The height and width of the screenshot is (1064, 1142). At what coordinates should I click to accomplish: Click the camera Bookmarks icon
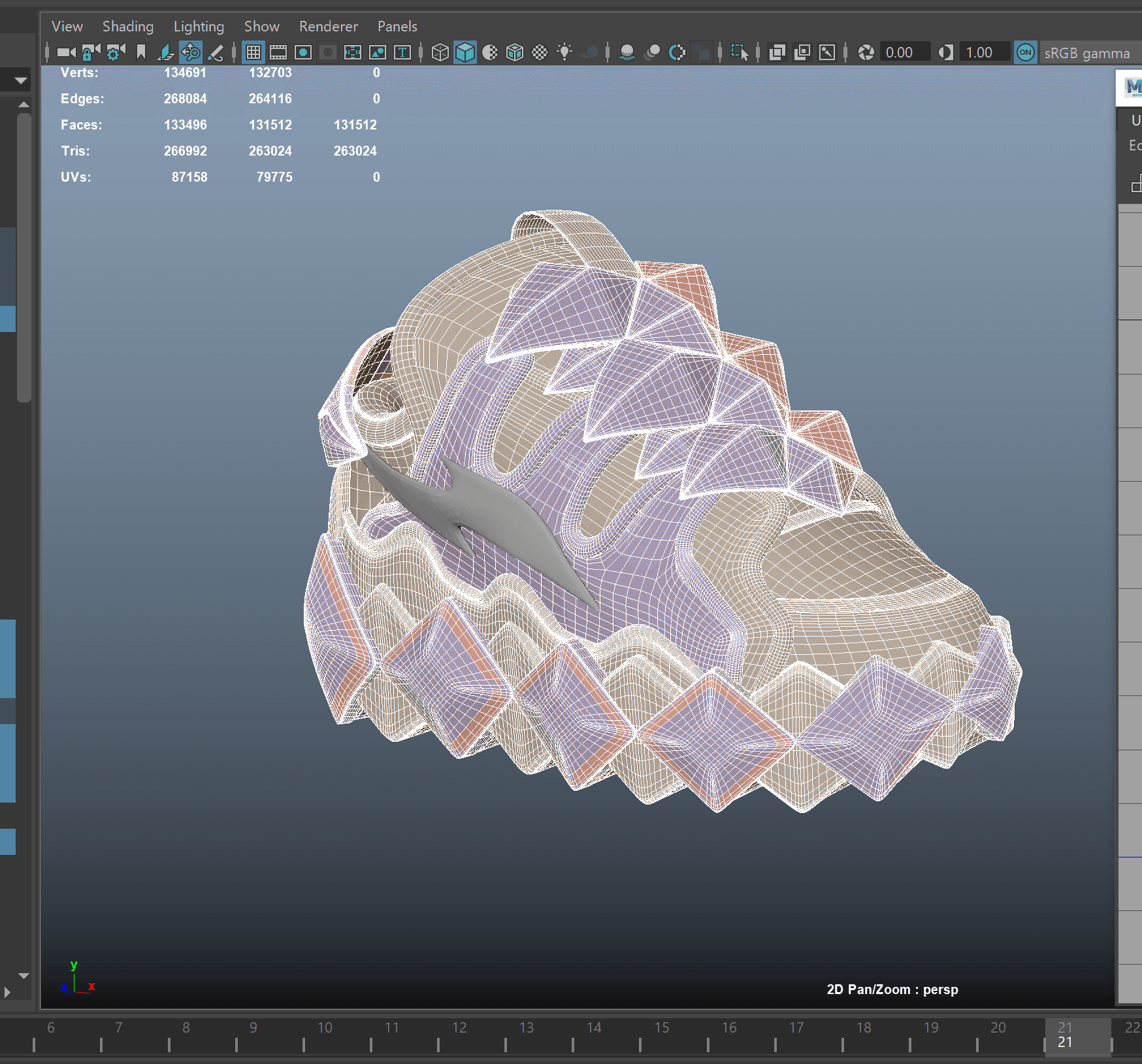[140, 52]
